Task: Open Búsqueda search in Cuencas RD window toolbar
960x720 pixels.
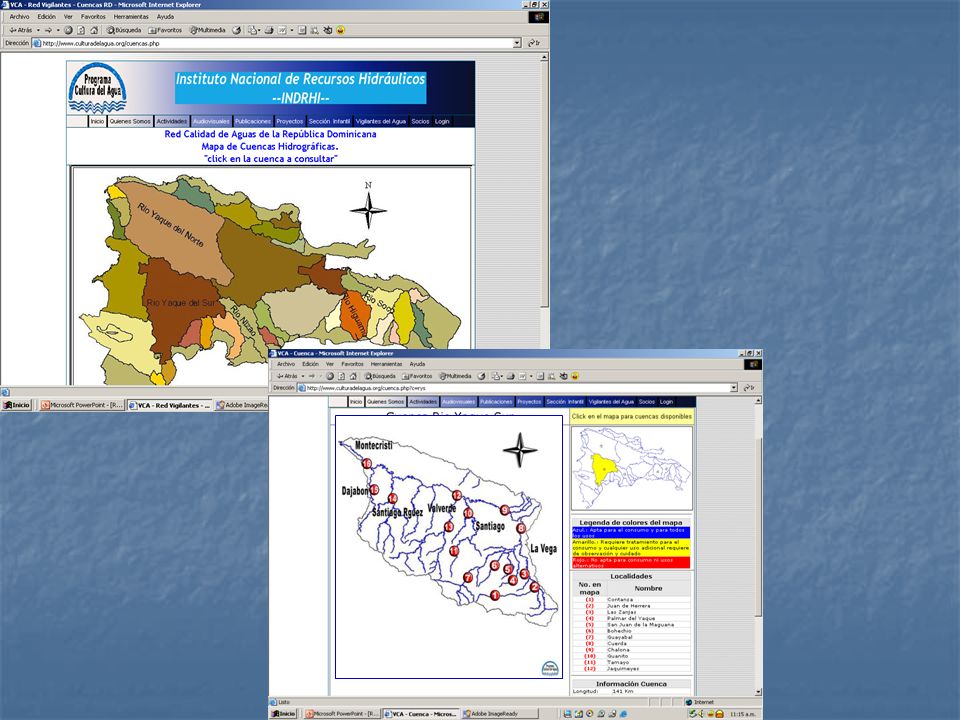Action: 124,30
